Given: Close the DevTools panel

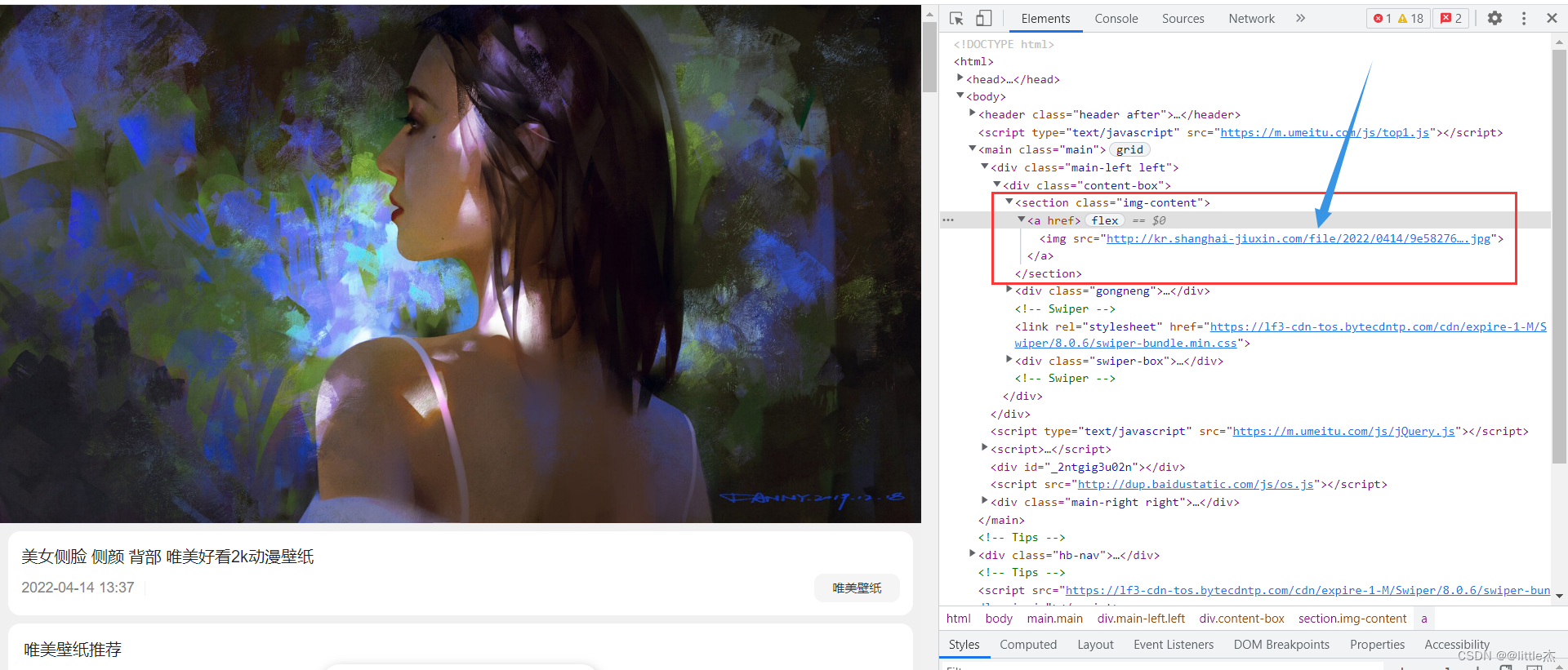Looking at the screenshot, I should pyautogui.click(x=1552, y=18).
